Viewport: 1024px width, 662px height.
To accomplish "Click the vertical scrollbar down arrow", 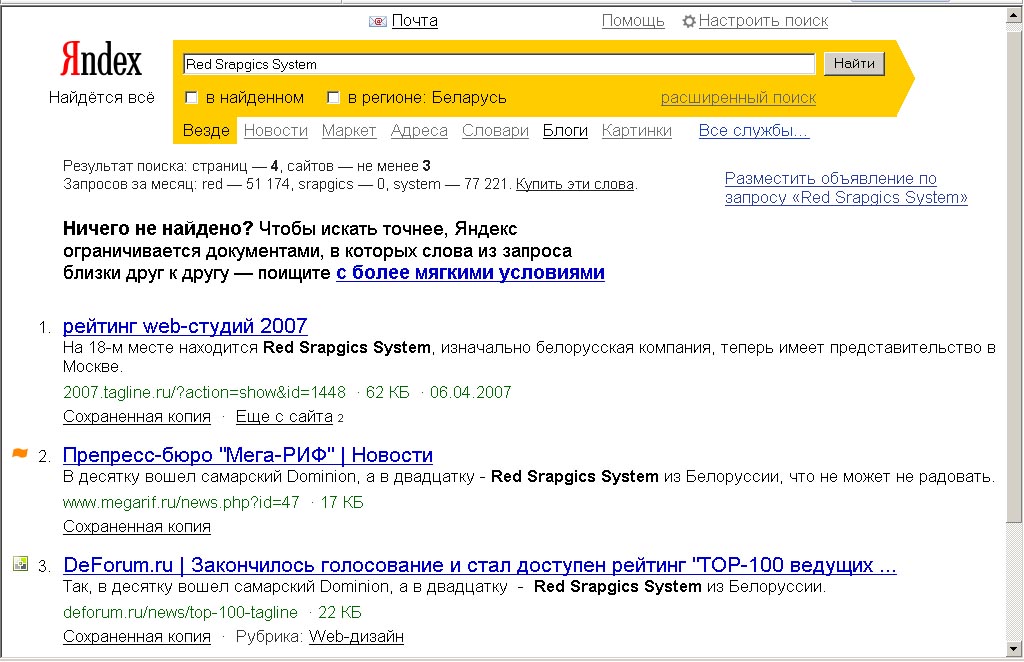I will (1014, 648).
